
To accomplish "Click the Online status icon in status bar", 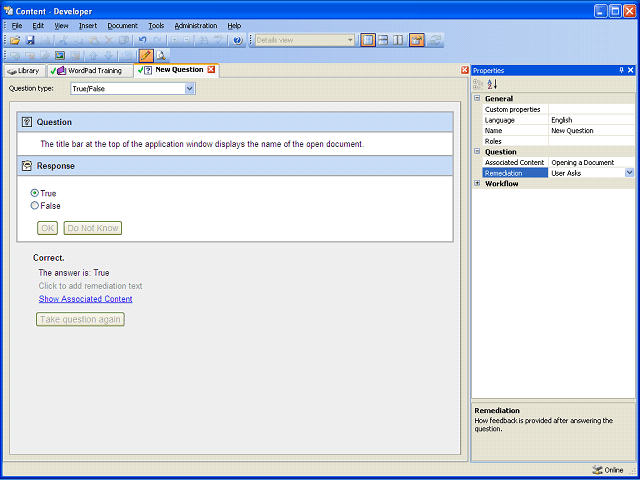I will pyautogui.click(x=597, y=470).
